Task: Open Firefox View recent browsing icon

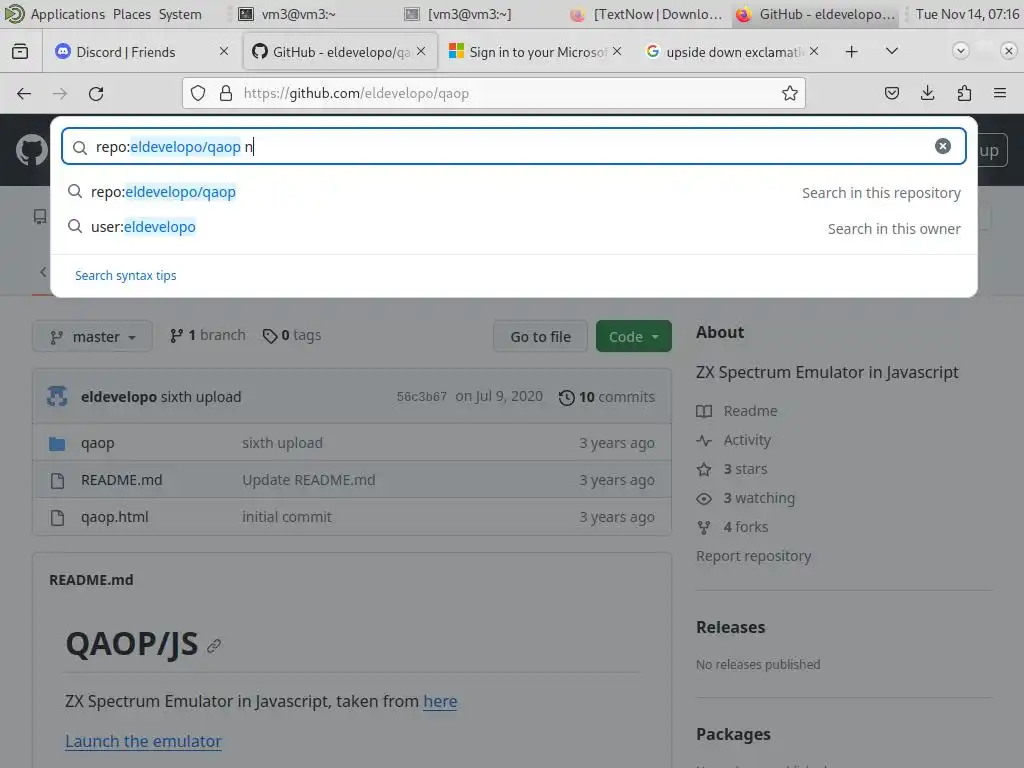Action: click(20, 52)
